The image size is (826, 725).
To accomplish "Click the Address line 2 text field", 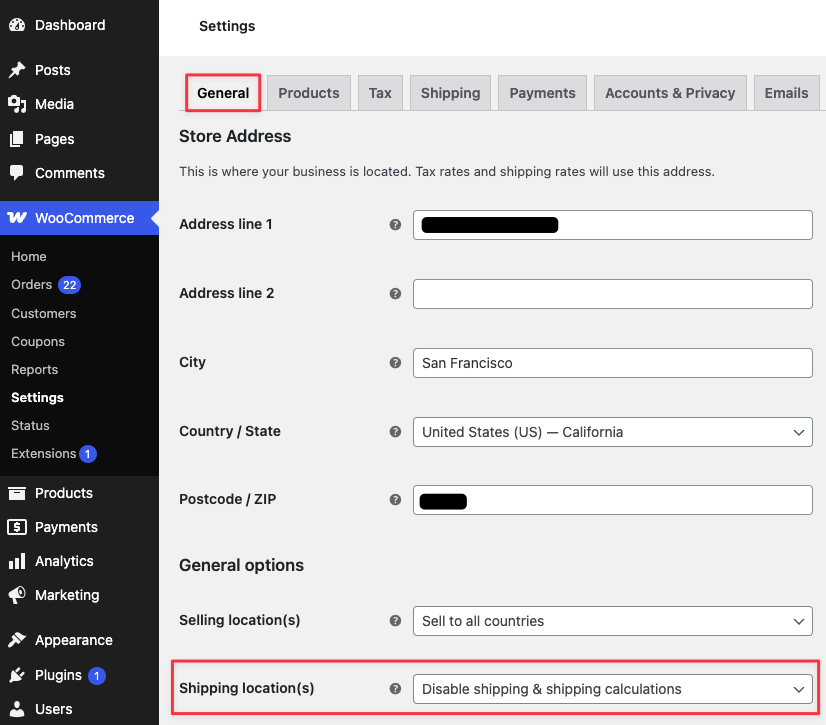I will [x=612, y=294].
